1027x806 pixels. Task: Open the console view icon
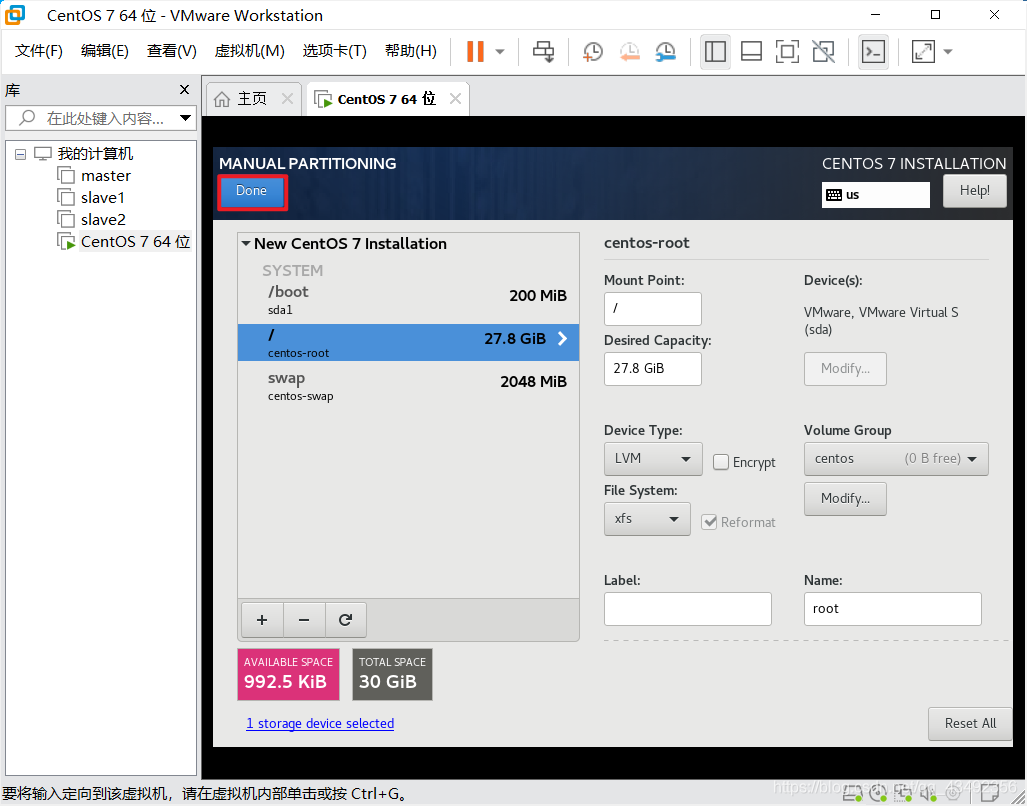pos(873,51)
